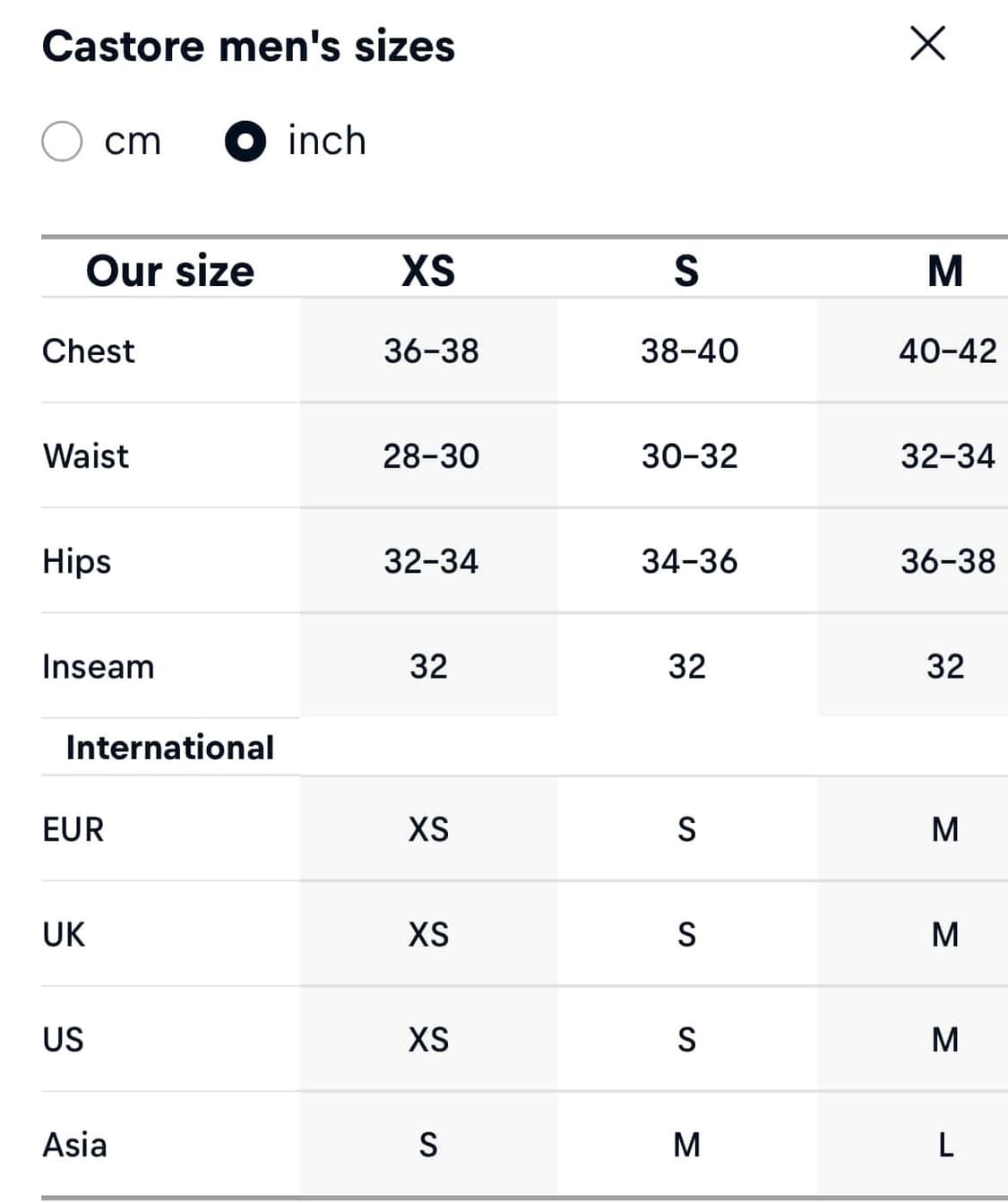This screenshot has height=1203, width=1008.
Task: Click the XS hips value 32-34
Action: pos(431,561)
